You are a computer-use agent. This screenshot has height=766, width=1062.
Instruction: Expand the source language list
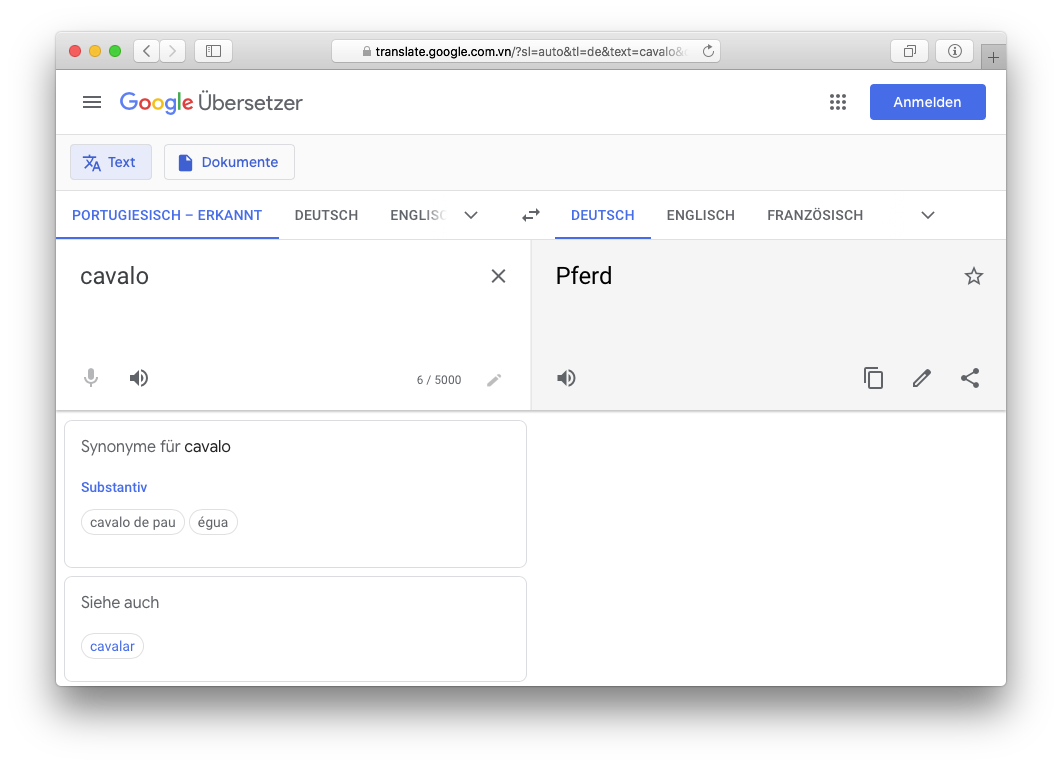pos(471,215)
